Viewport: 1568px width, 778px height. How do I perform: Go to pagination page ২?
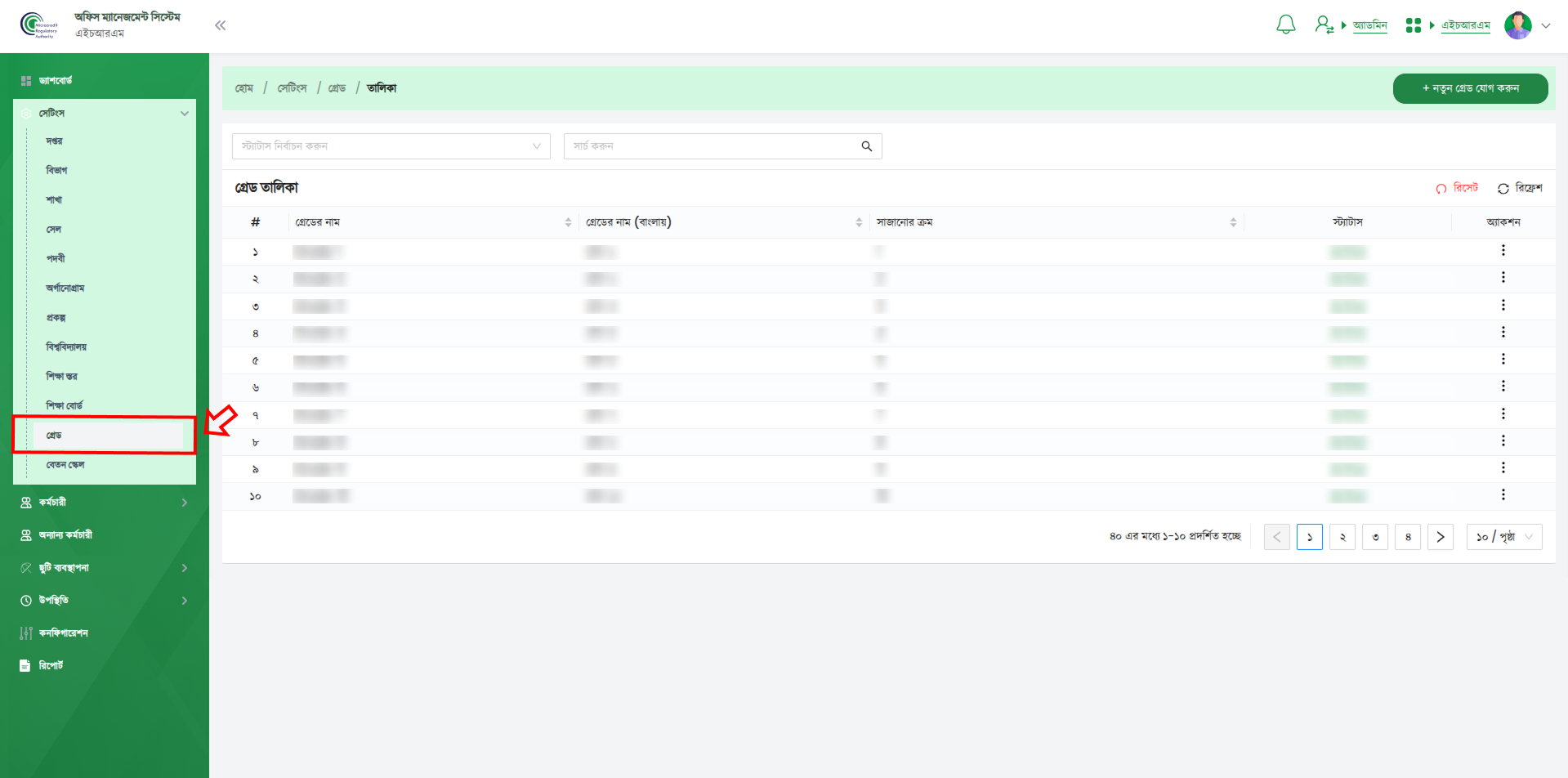coord(1342,537)
